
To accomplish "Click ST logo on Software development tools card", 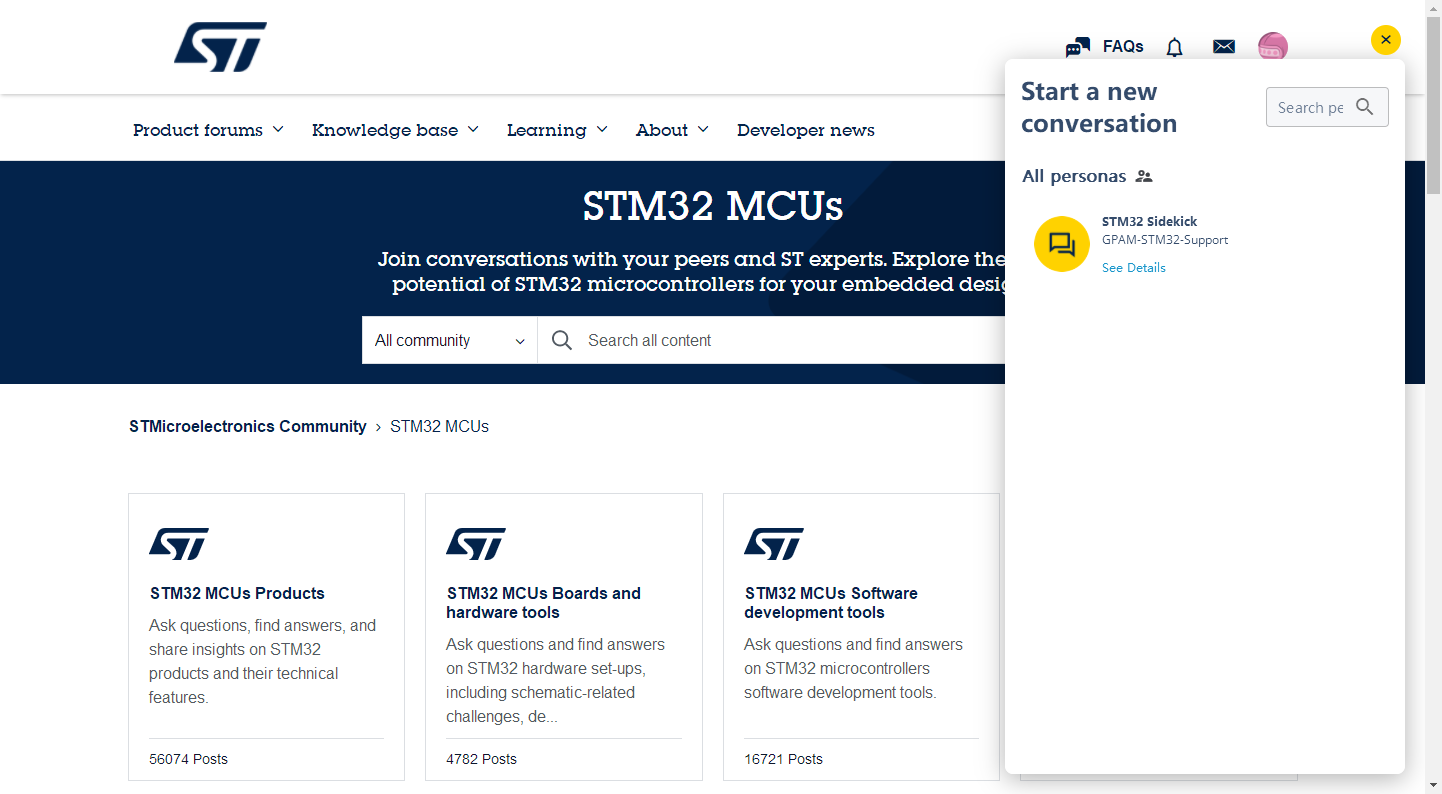I will point(774,543).
